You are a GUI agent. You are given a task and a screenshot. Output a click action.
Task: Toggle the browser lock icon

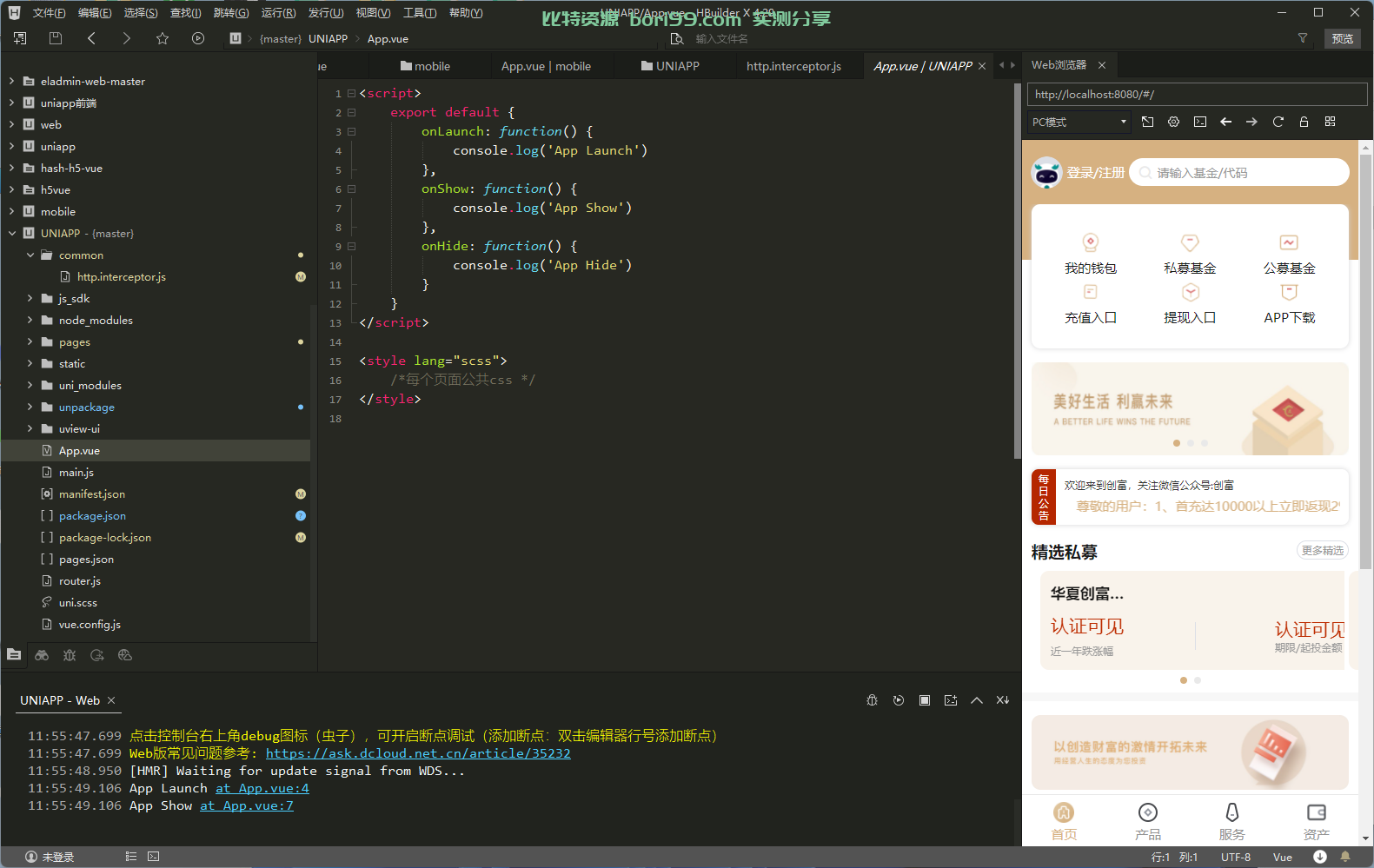pos(1304,122)
